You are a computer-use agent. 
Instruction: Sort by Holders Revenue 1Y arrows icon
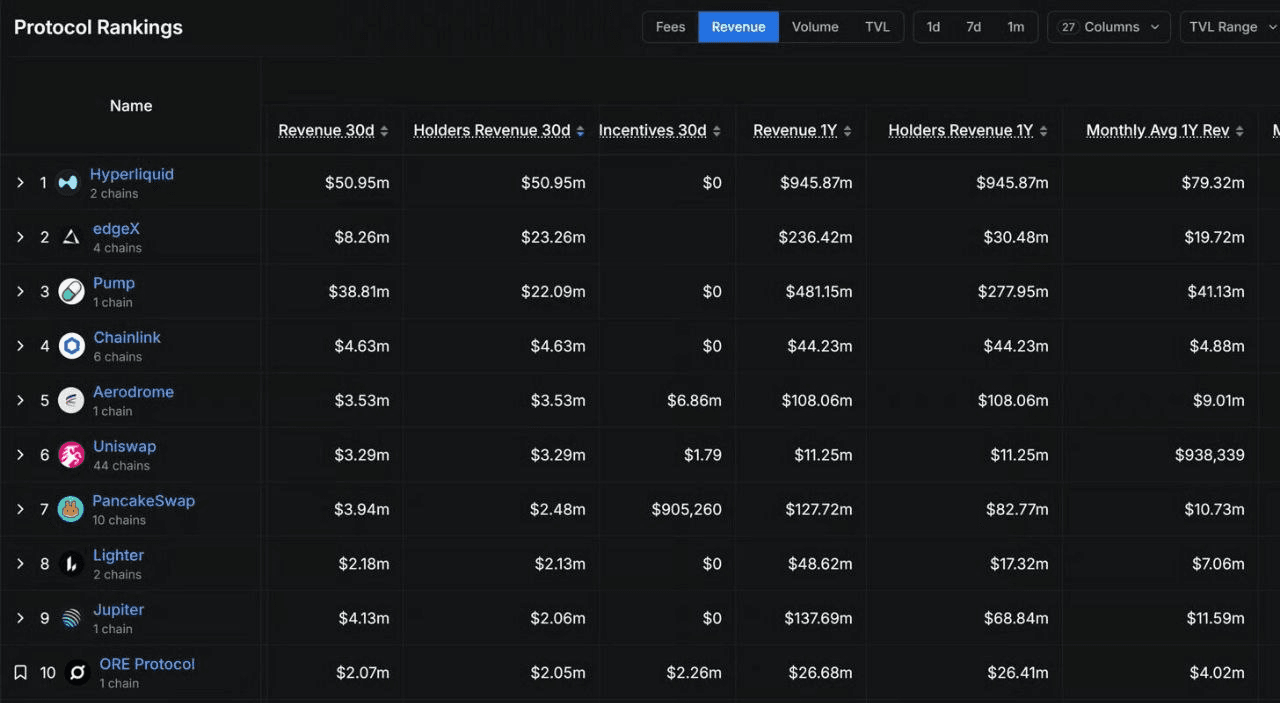click(x=1044, y=131)
